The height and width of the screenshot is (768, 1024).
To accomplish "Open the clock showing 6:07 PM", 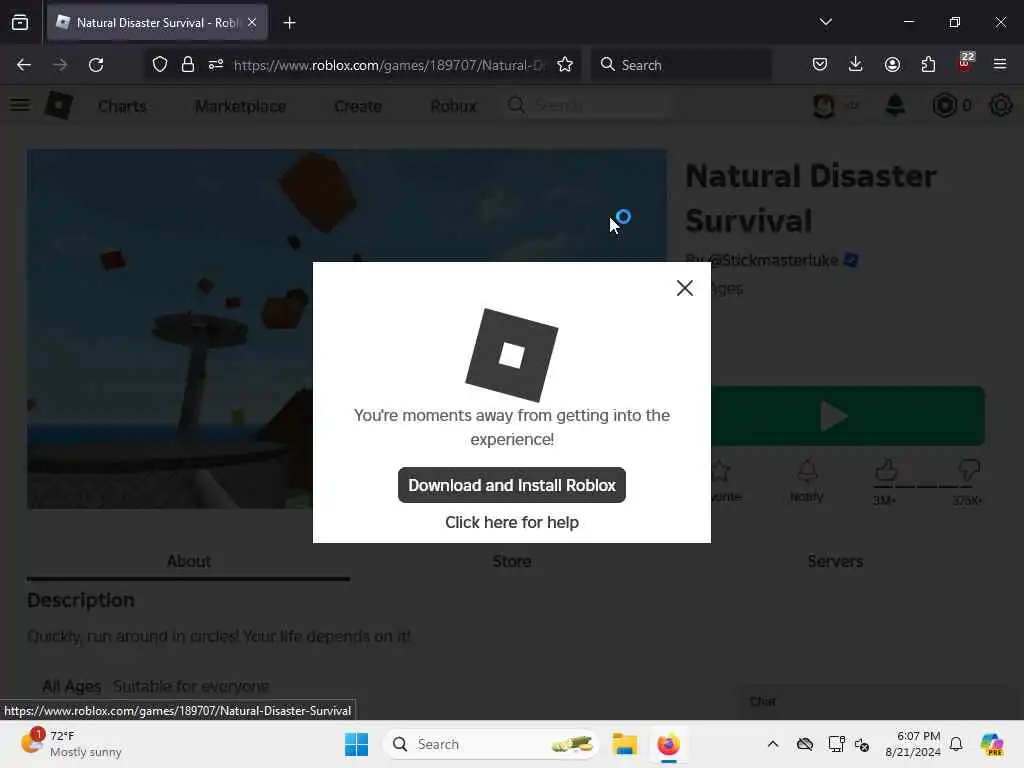I will [912, 744].
